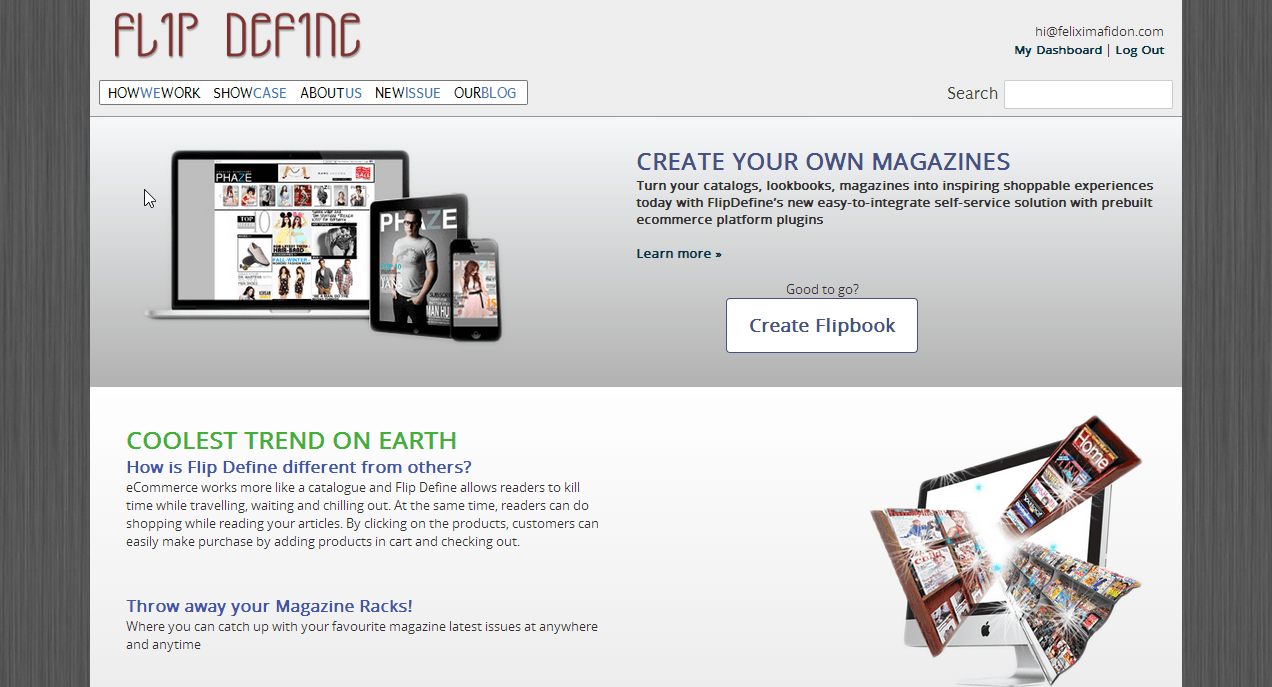Open the HOWWEWORK menu item
The width and height of the screenshot is (1272, 687).
(154, 93)
